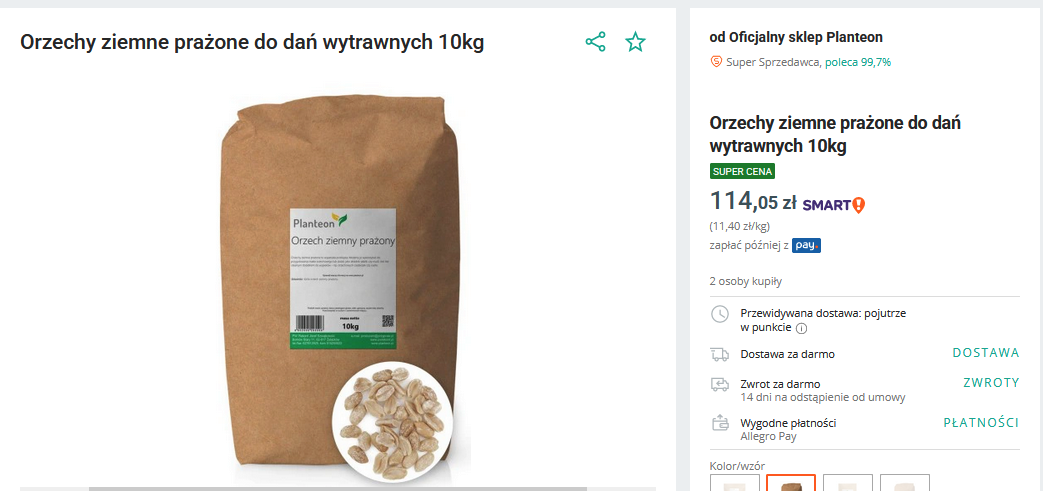This screenshot has height=491, width=1043.
Task: Click the payments wallet icon
Action: pyautogui.click(x=720, y=422)
